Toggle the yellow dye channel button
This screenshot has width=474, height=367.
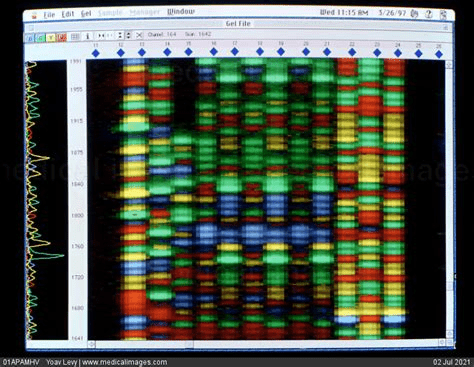click(51, 38)
